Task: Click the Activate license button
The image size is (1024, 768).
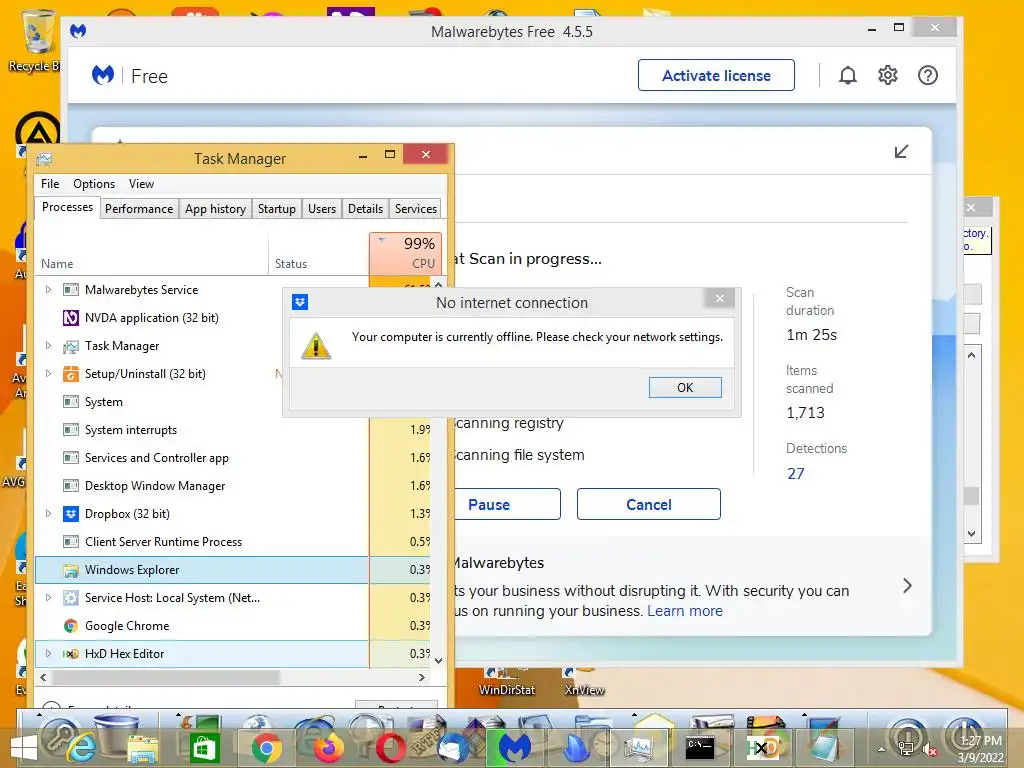Action: tap(716, 76)
